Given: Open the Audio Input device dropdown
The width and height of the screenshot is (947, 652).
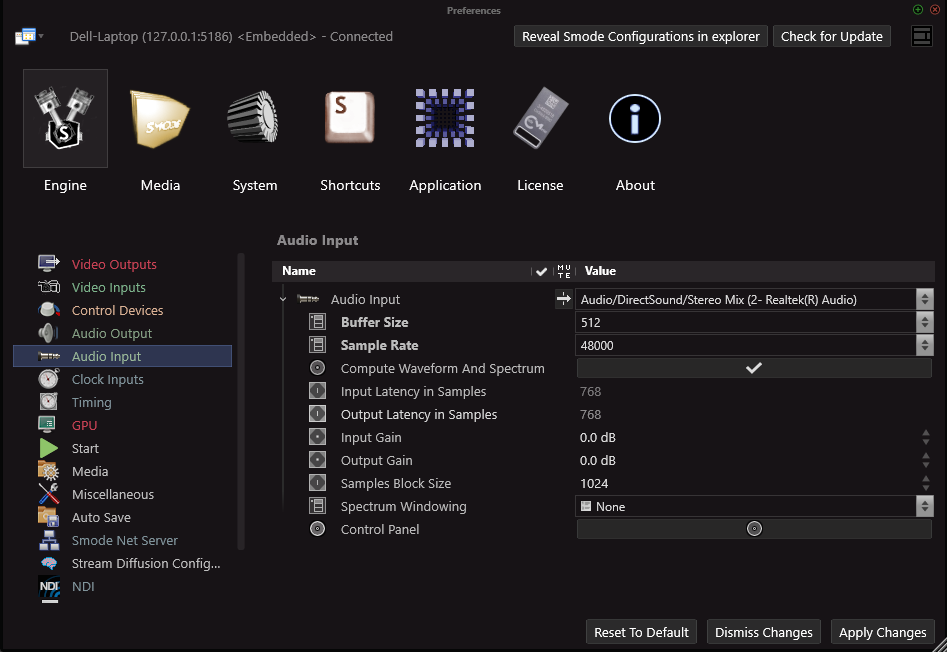Looking at the screenshot, I should [x=746, y=299].
